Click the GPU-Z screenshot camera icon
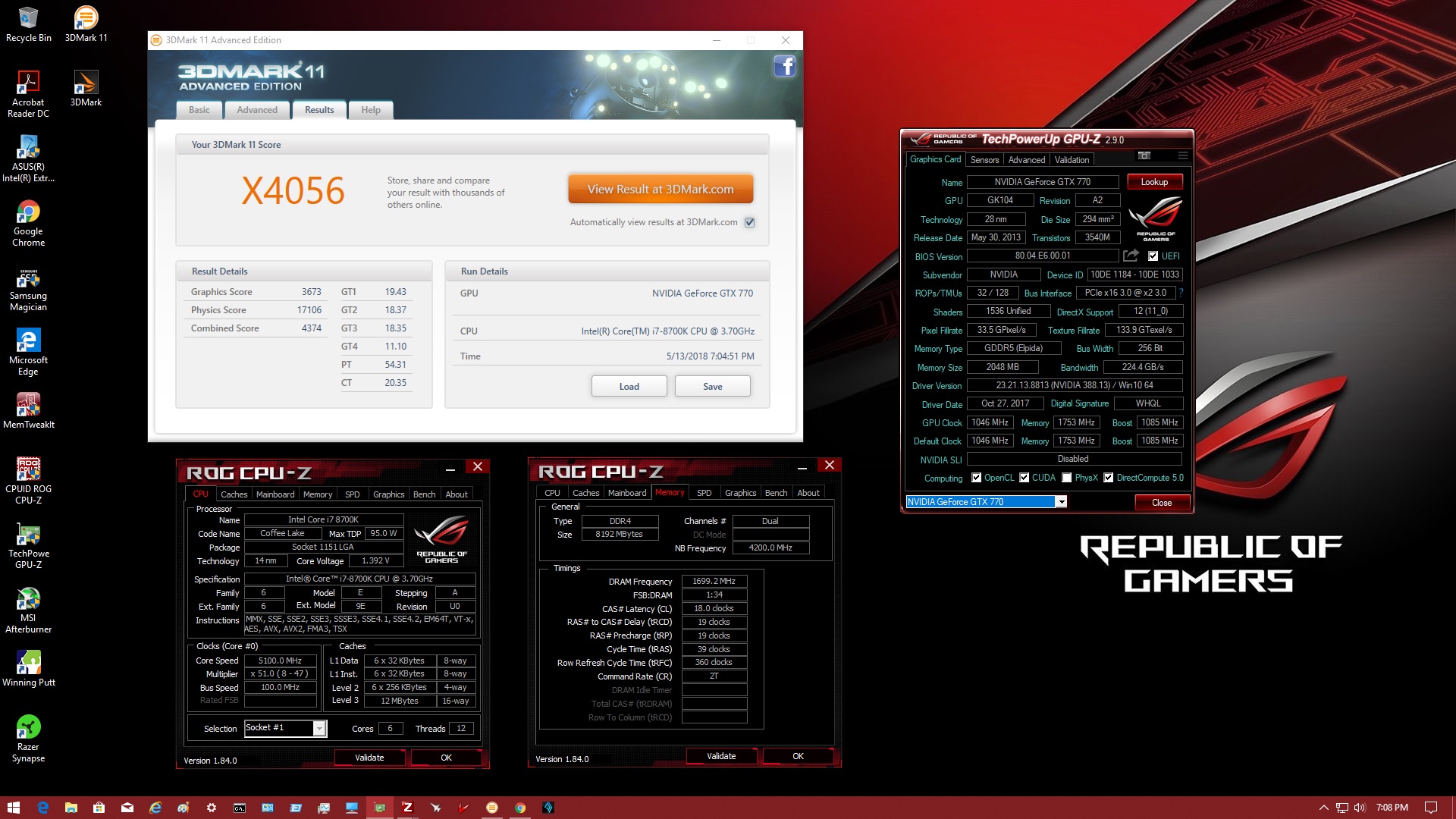 point(1144,155)
